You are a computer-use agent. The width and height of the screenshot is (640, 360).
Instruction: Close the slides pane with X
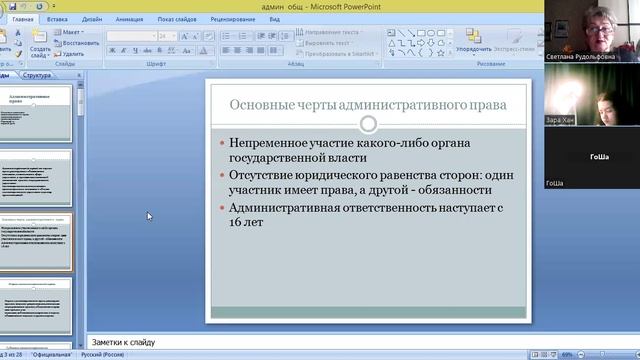pos(79,75)
